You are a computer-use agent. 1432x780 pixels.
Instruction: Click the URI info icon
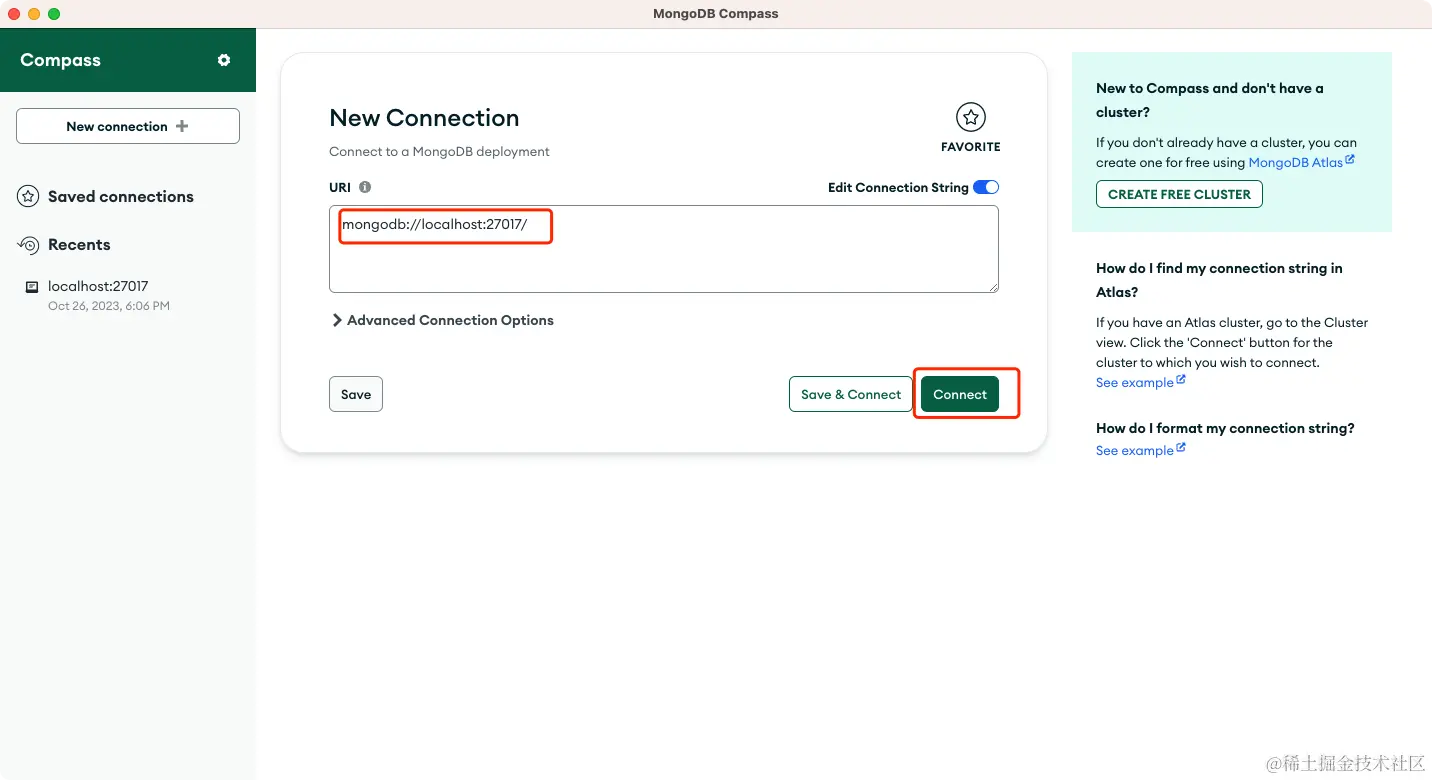click(x=365, y=187)
